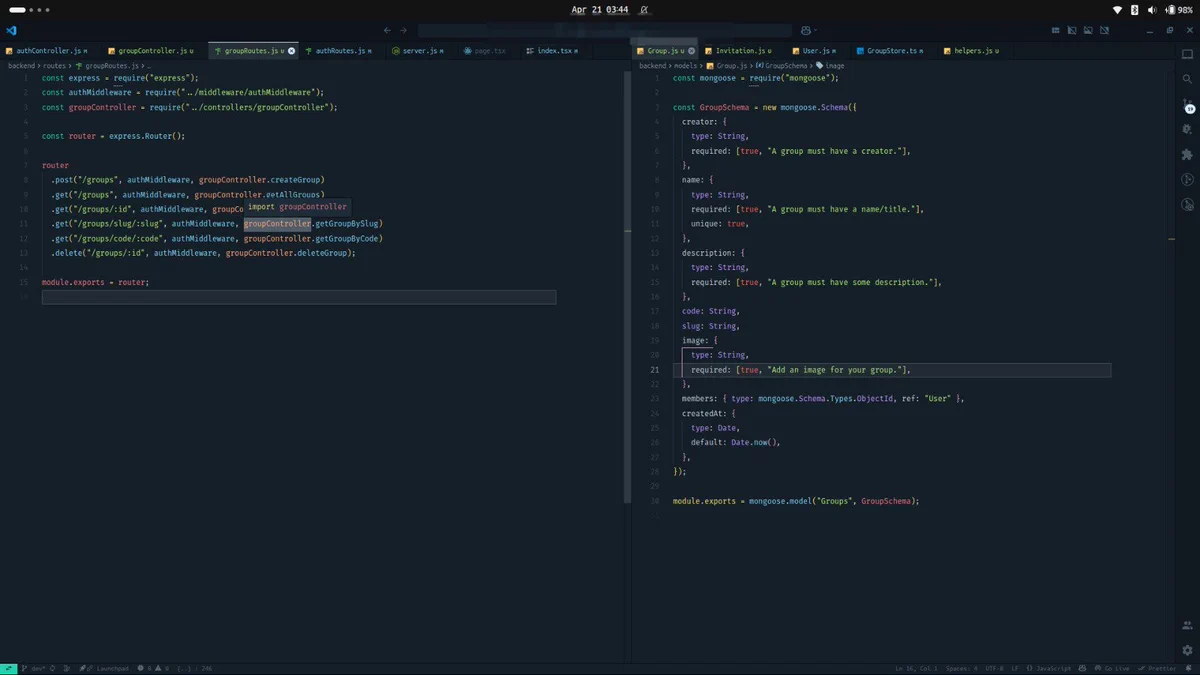Open Source Control view with badge
Viewport: 1200px width, 675px height.
(1188, 103)
